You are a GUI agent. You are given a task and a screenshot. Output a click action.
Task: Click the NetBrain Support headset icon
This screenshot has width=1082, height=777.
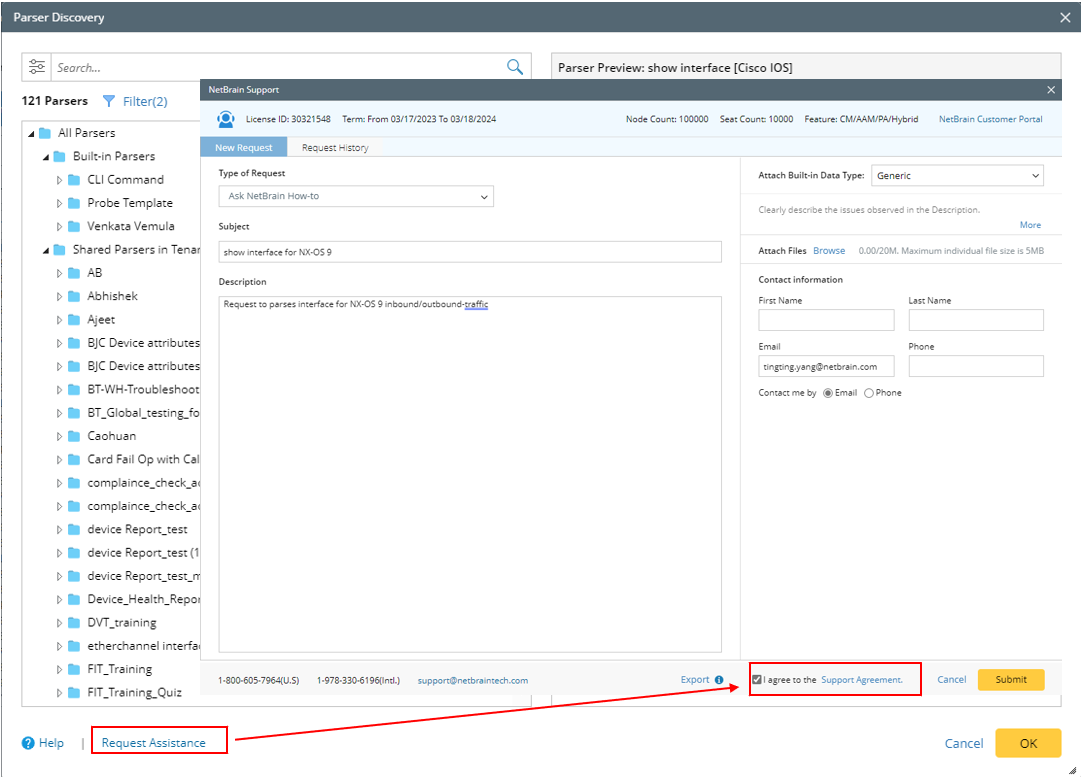[x=226, y=119]
